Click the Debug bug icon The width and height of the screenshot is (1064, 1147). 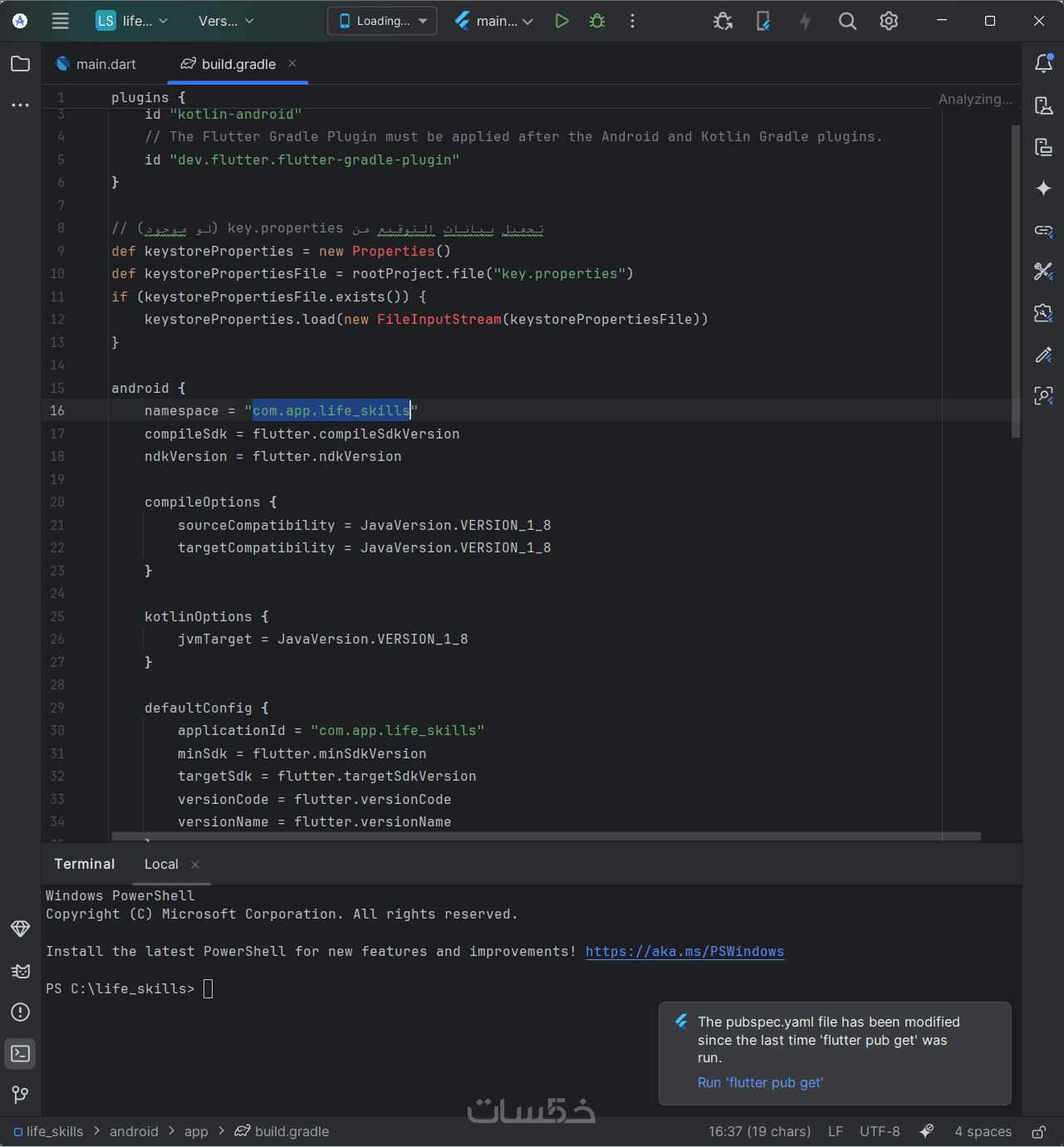597,21
